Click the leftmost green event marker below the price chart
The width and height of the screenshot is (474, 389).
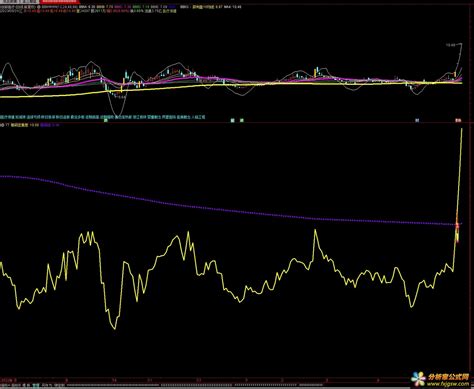[106, 120]
